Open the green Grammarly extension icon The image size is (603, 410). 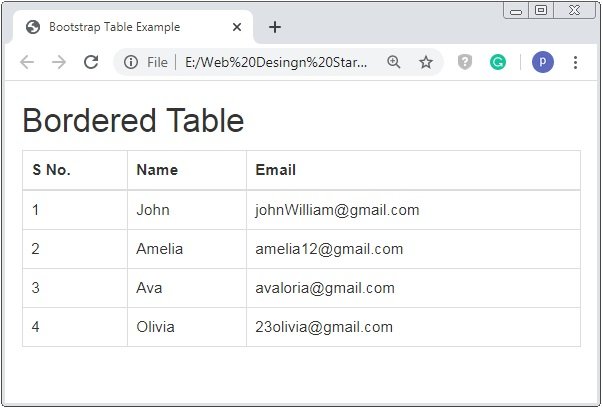pyautogui.click(x=498, y=62)
